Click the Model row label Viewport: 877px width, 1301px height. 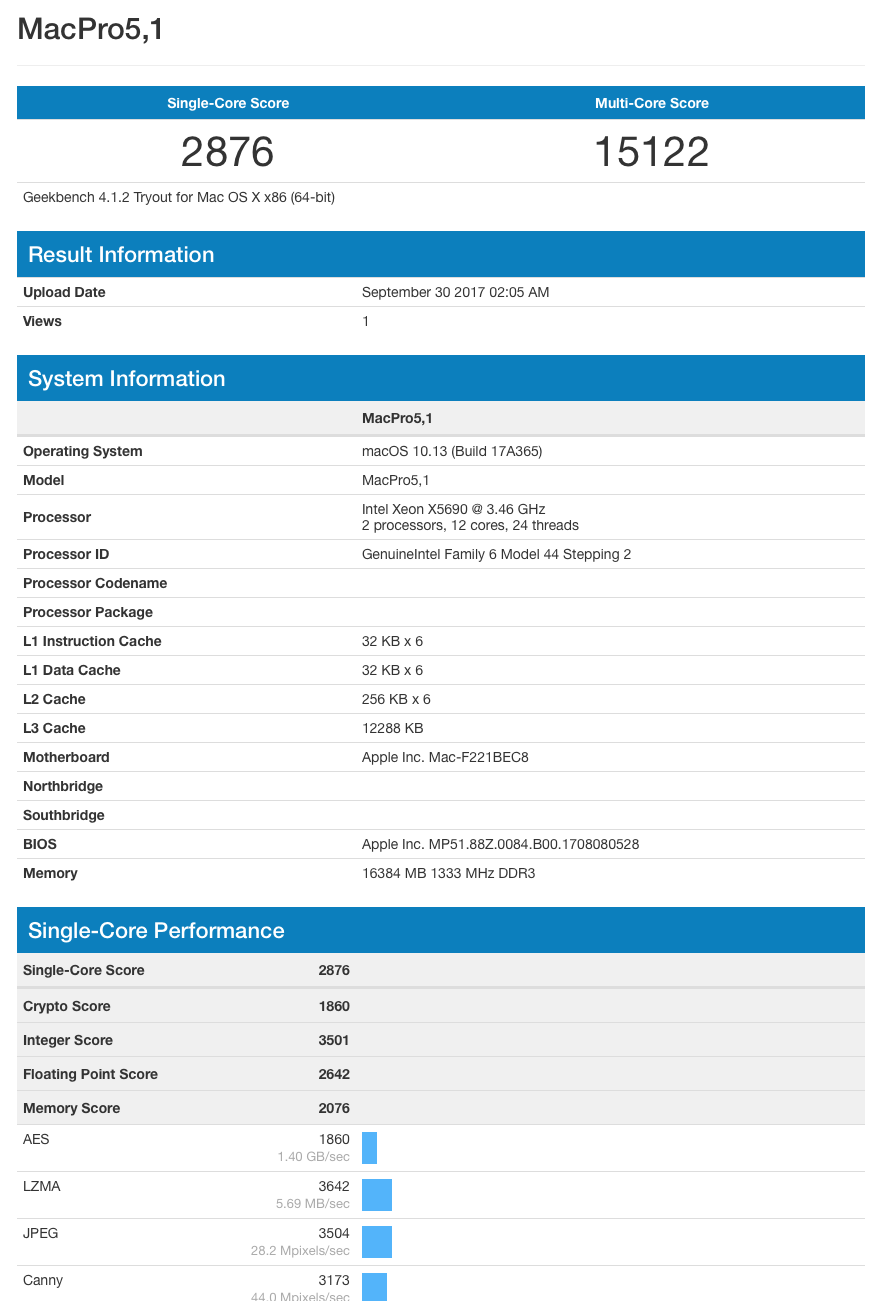(x=43, y=480)
